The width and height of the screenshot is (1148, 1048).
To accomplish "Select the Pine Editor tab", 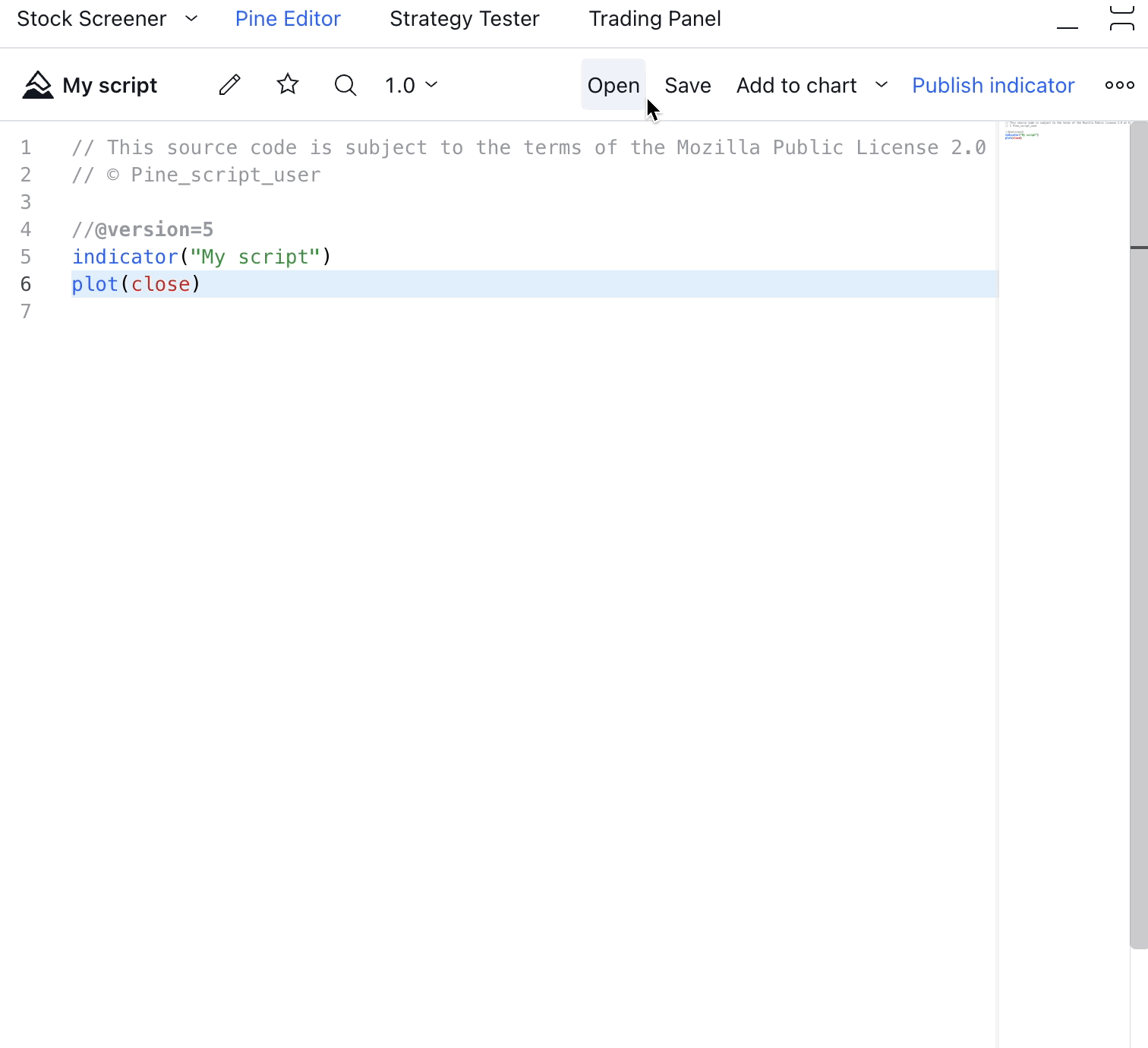I will pyautogui.click(x=288, y=18).
